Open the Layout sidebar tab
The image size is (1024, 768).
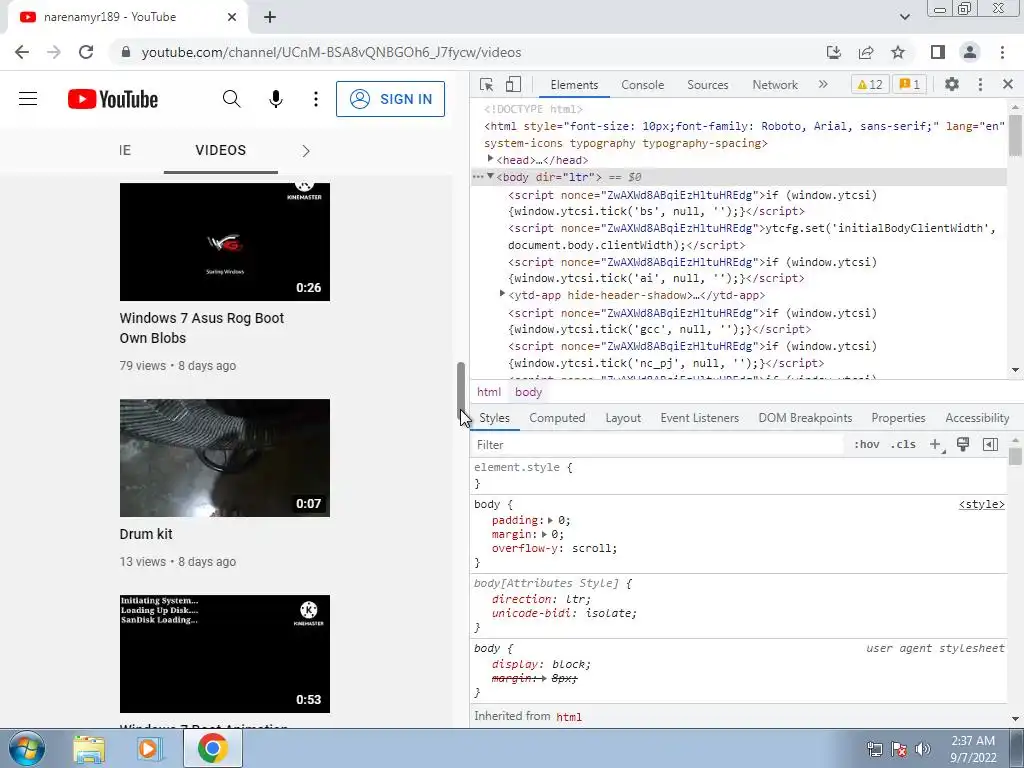click(623, 418)
